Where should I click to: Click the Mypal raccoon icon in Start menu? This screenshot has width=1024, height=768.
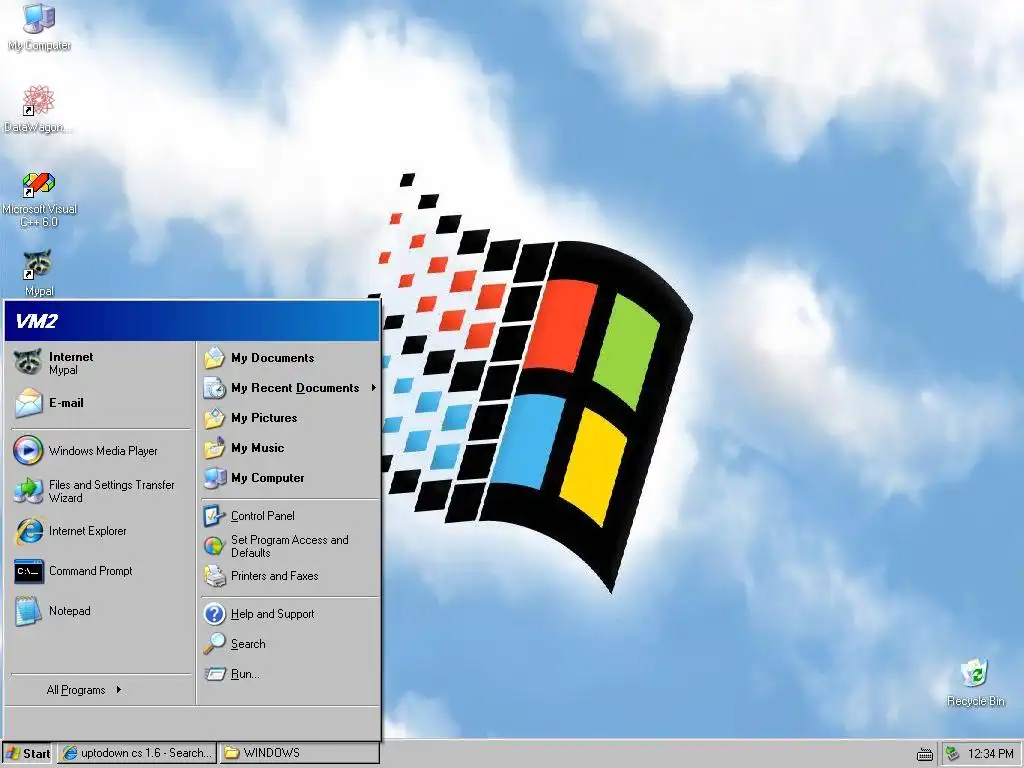click(x=28, y=362)
